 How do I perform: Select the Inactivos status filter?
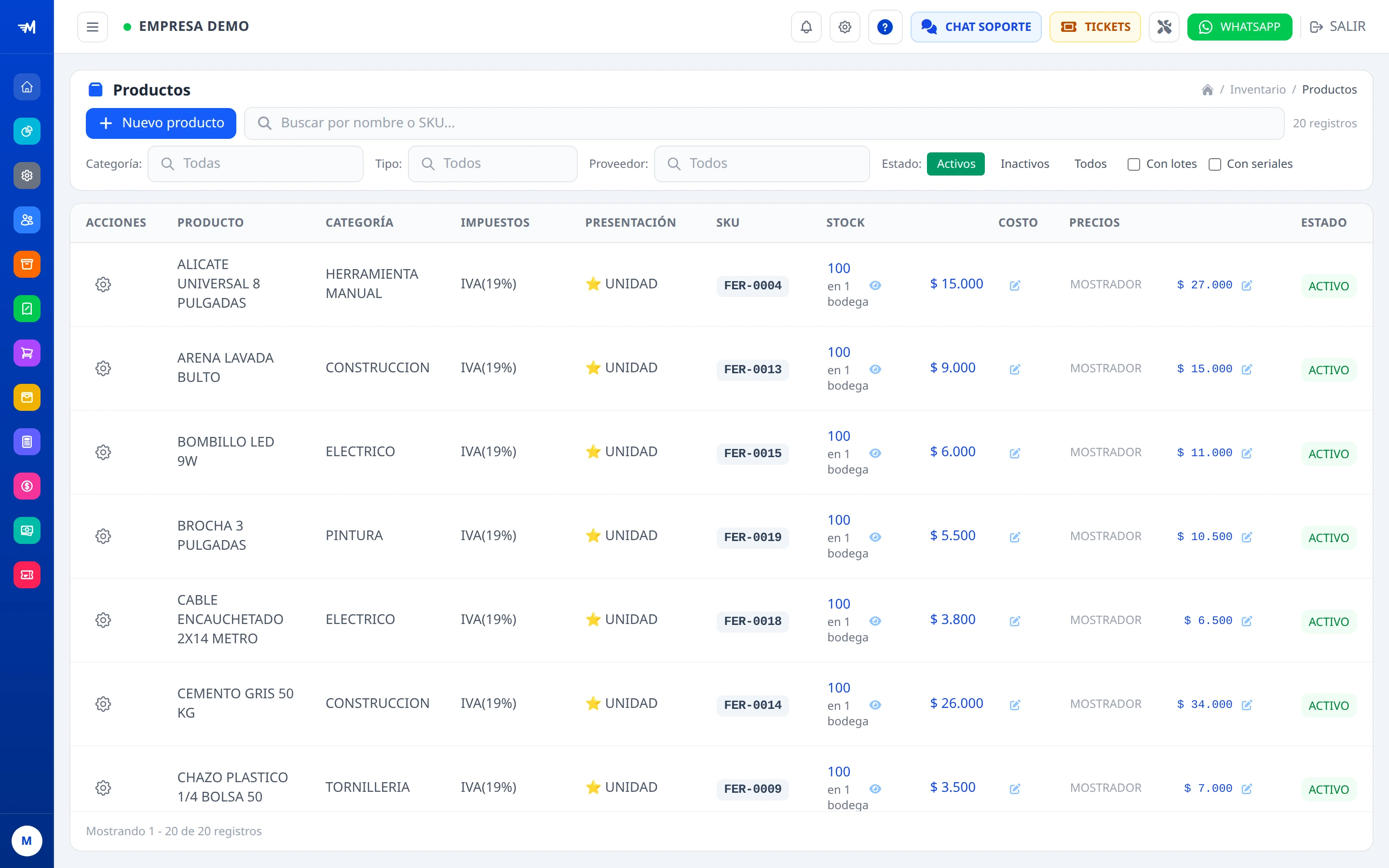1024,163
